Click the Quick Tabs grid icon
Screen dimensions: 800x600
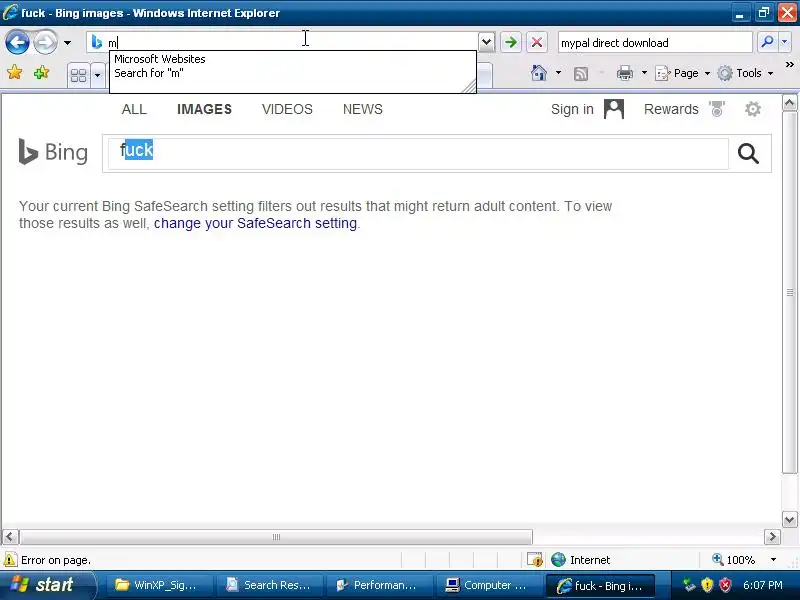pyautogui.click(x=79, y=76)
